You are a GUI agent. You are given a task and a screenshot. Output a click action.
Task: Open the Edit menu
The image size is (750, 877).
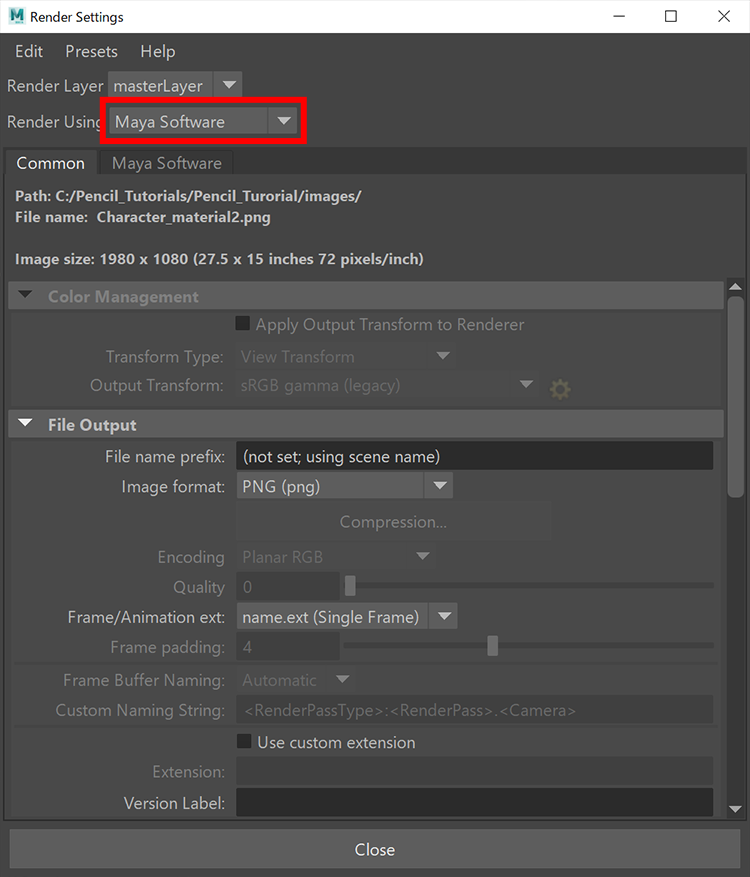[29, 51]
